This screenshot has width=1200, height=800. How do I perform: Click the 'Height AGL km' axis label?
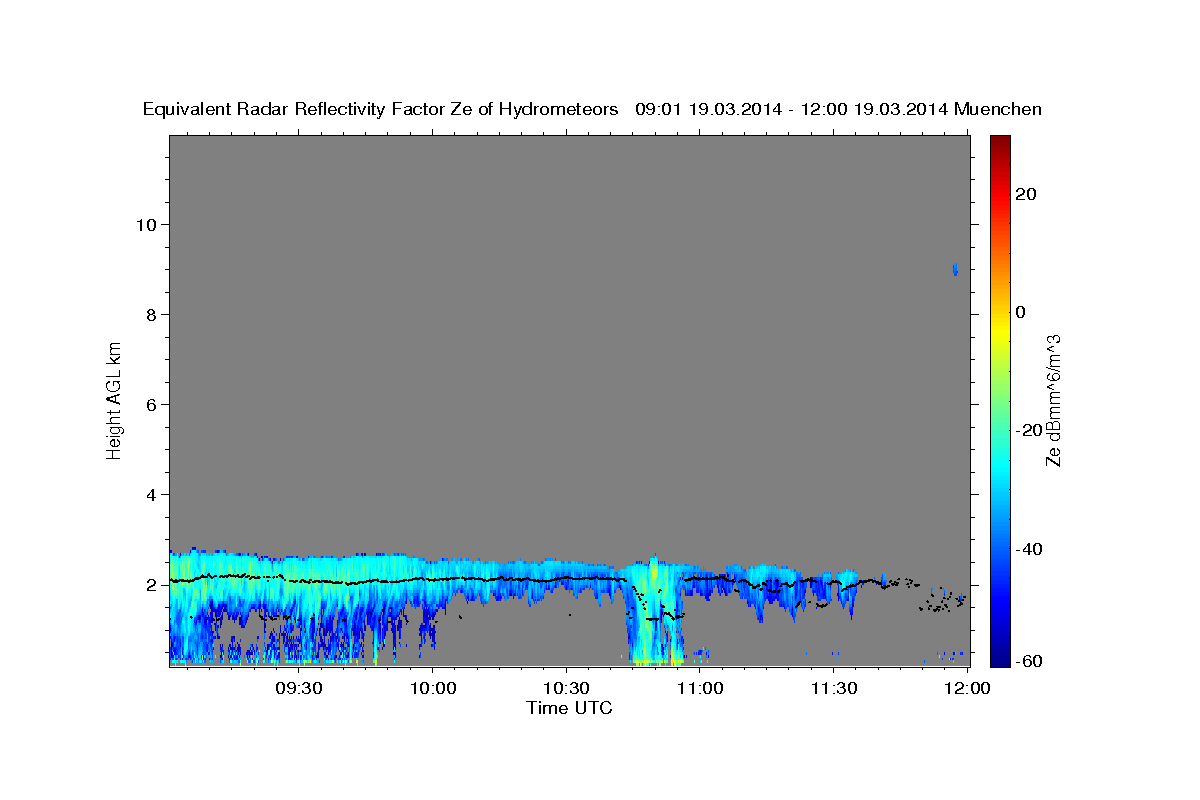coord(114,399)
